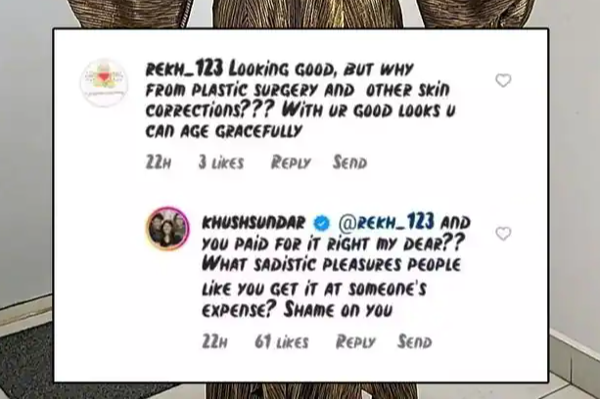
Task: Follow the @rekh_123 mention in the reply
Action: tap(386, 222)
